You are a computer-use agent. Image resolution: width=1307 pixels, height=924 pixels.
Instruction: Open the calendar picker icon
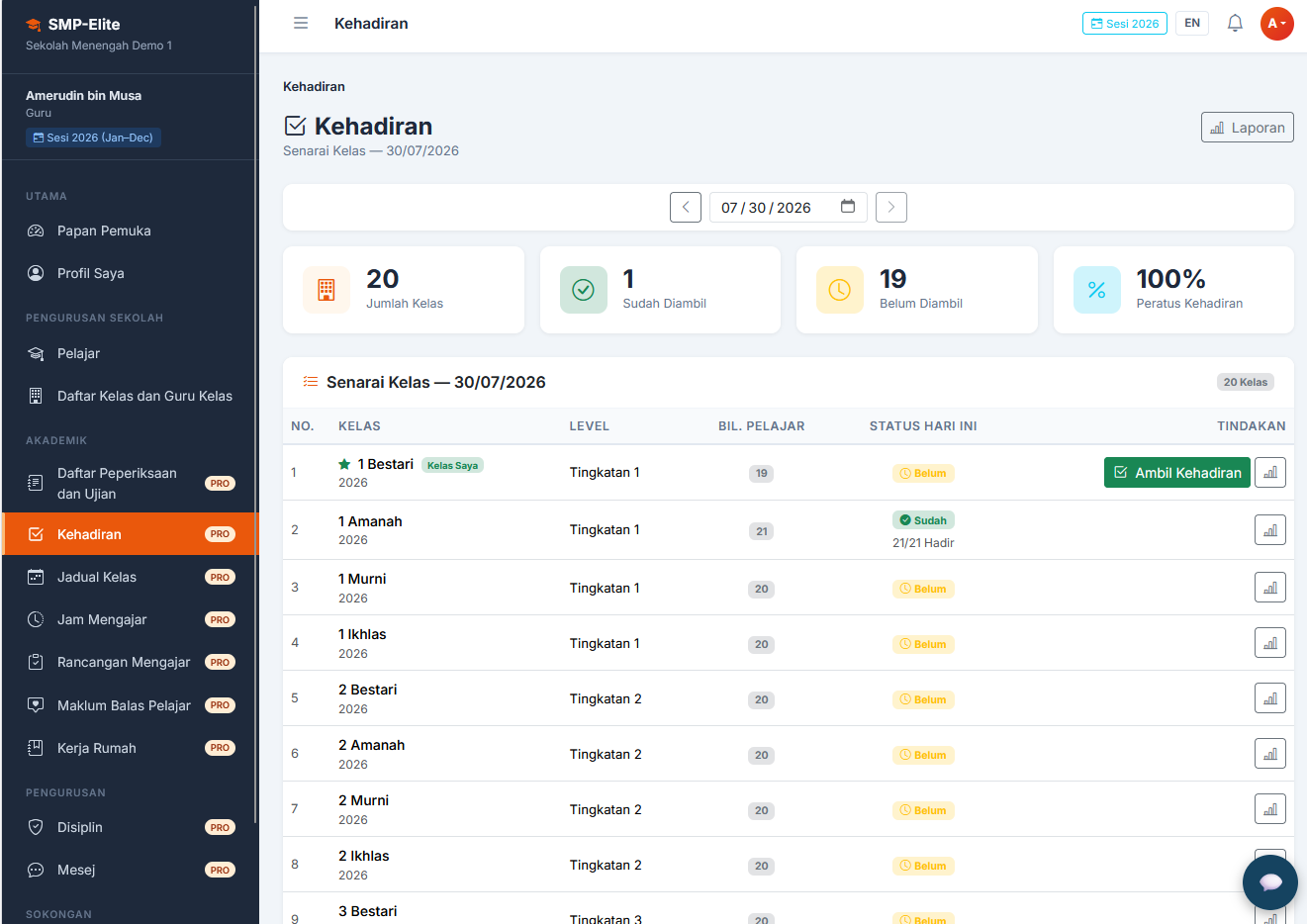coord(848,207)
